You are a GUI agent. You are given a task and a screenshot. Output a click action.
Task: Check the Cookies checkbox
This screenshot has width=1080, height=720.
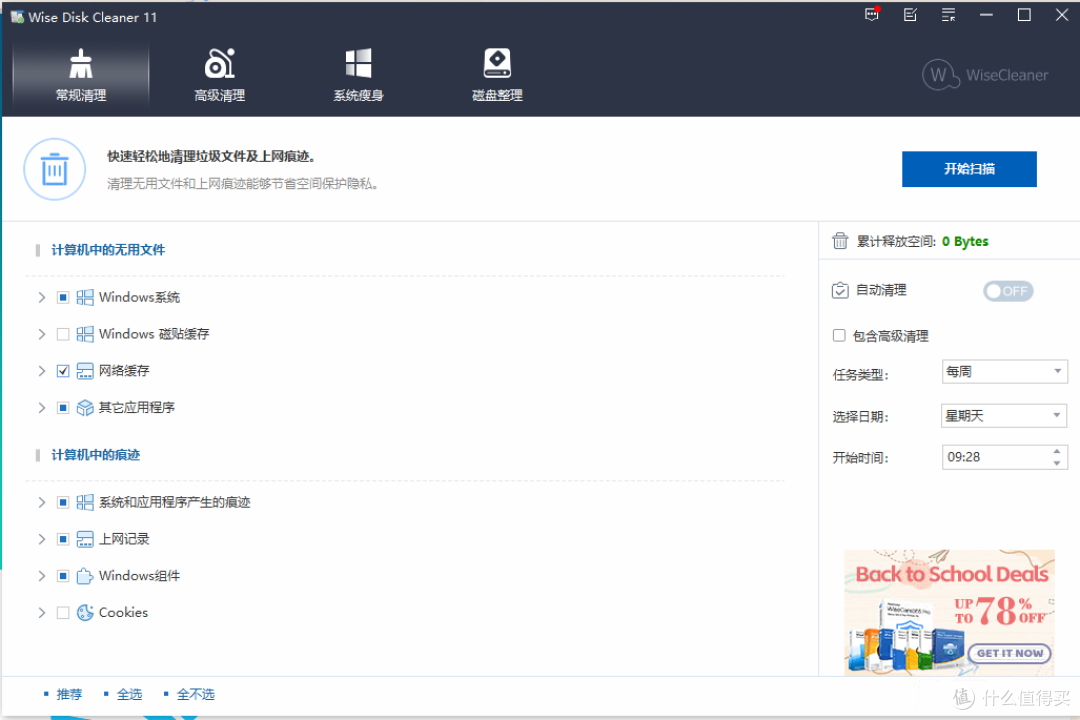[63, 613]
